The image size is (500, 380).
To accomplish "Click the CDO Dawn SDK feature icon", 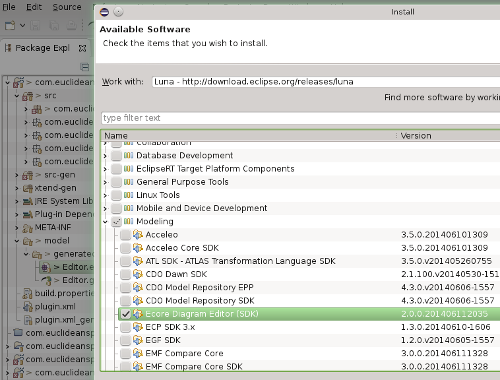I will [138, 274].
